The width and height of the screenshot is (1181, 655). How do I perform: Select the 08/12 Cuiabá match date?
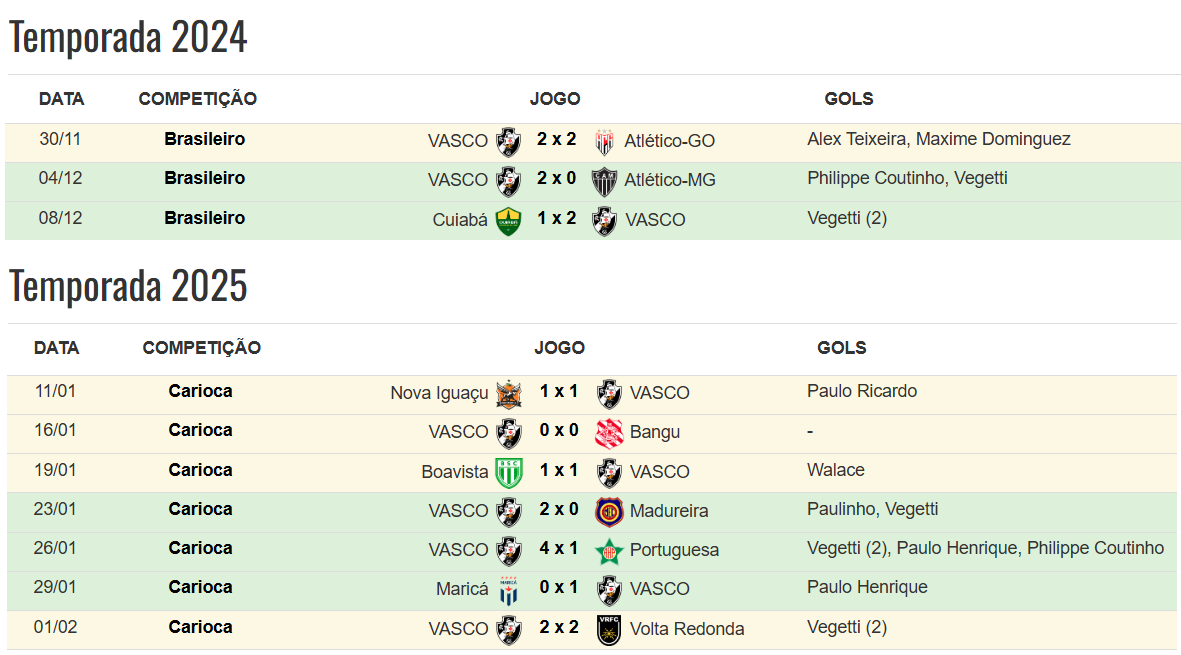click(x=60, y=218)
